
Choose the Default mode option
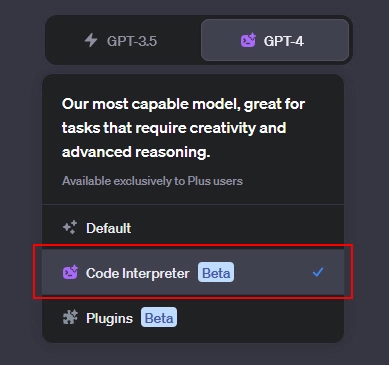pyautogui.click(x=193, y=228)
